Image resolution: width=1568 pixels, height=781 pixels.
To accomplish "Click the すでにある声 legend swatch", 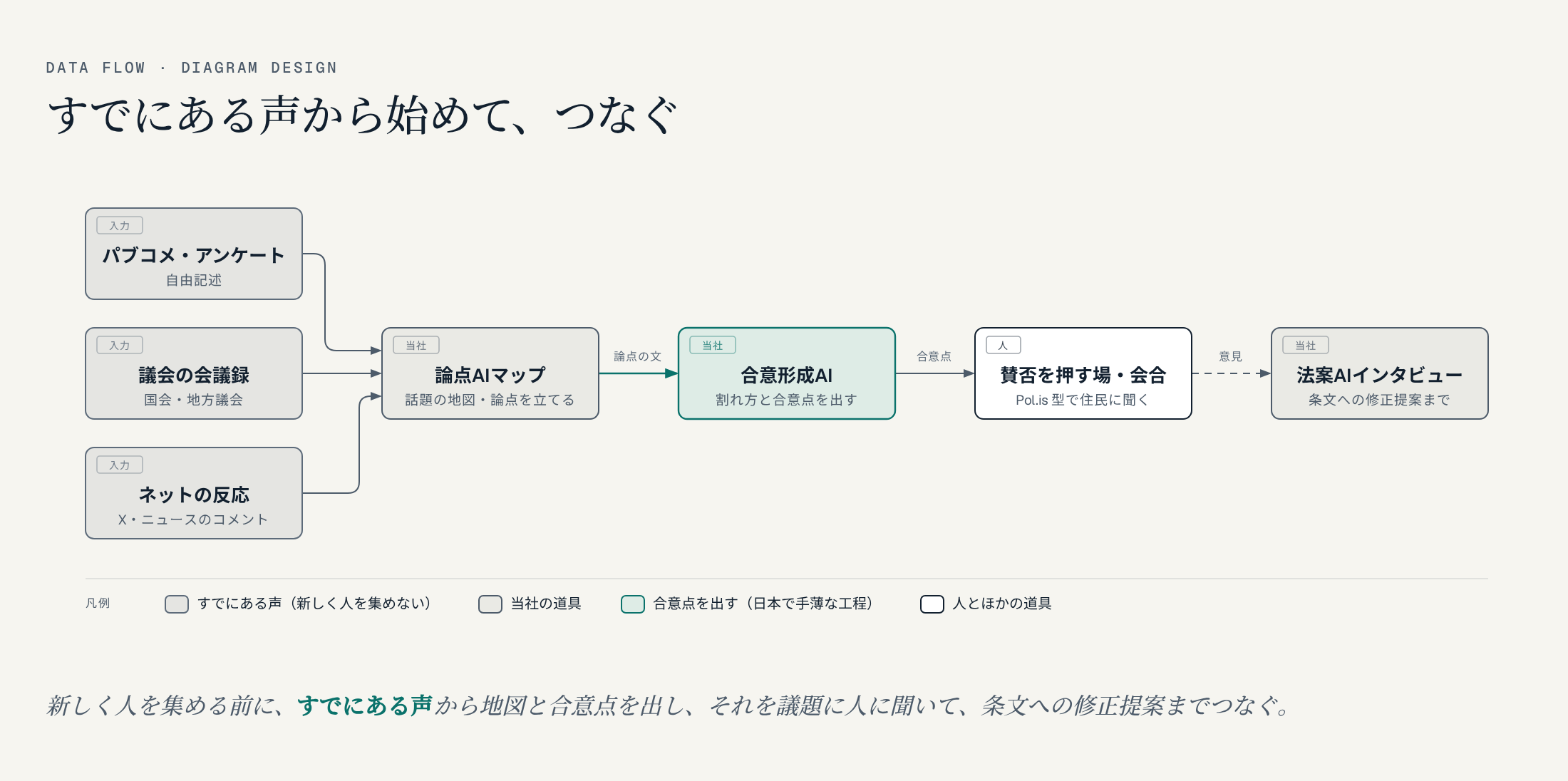I will [x=177, y=604].
